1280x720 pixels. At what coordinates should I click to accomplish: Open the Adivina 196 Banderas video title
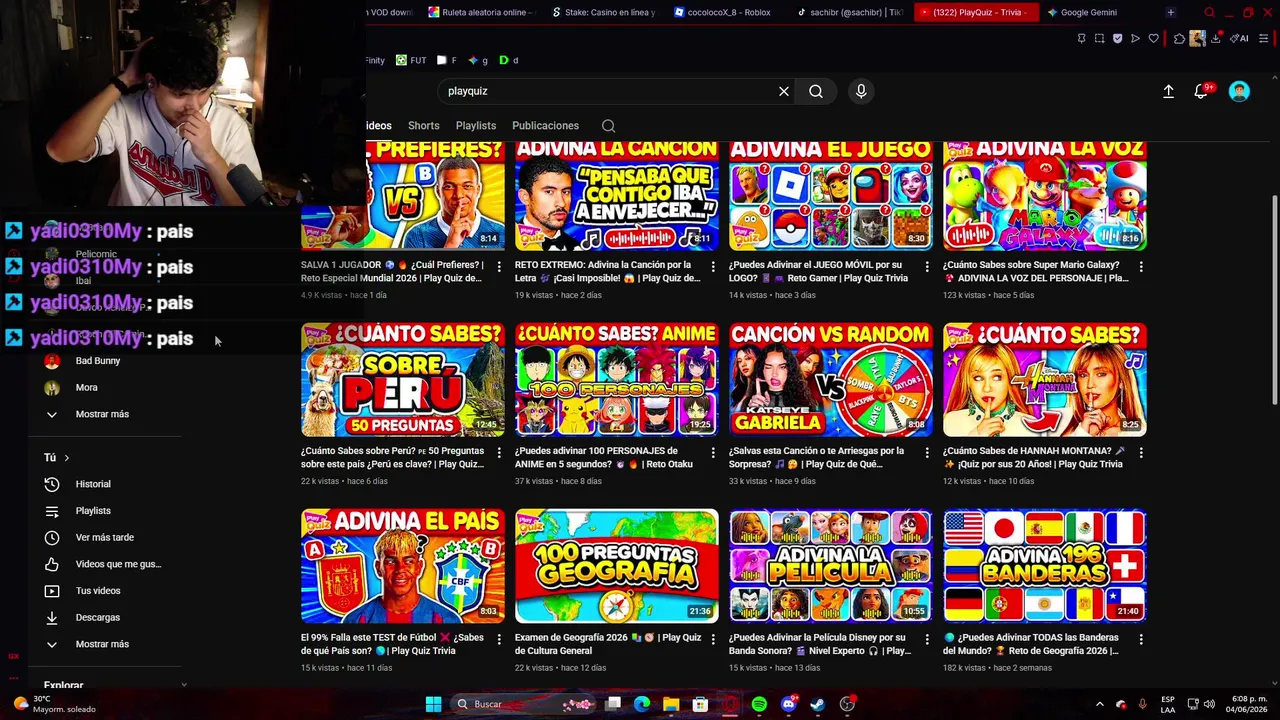click(x=1031, y=644)
